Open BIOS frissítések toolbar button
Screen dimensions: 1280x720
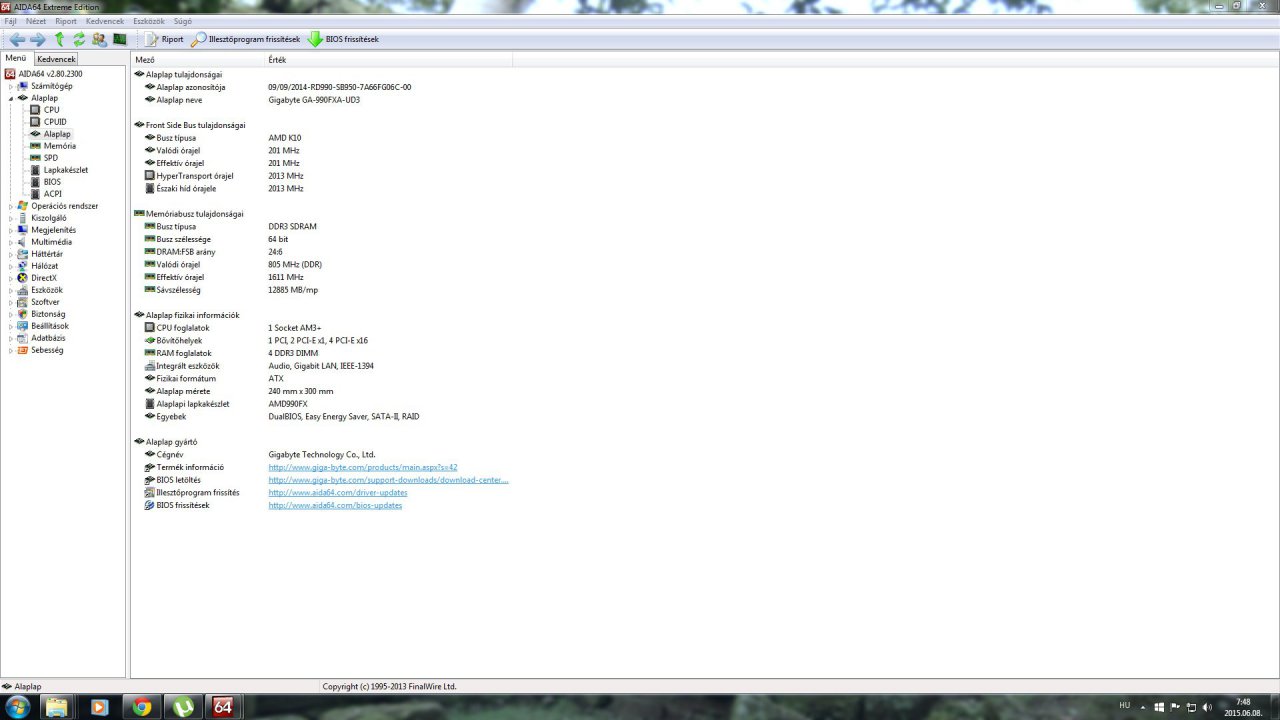tap(343, 39)
